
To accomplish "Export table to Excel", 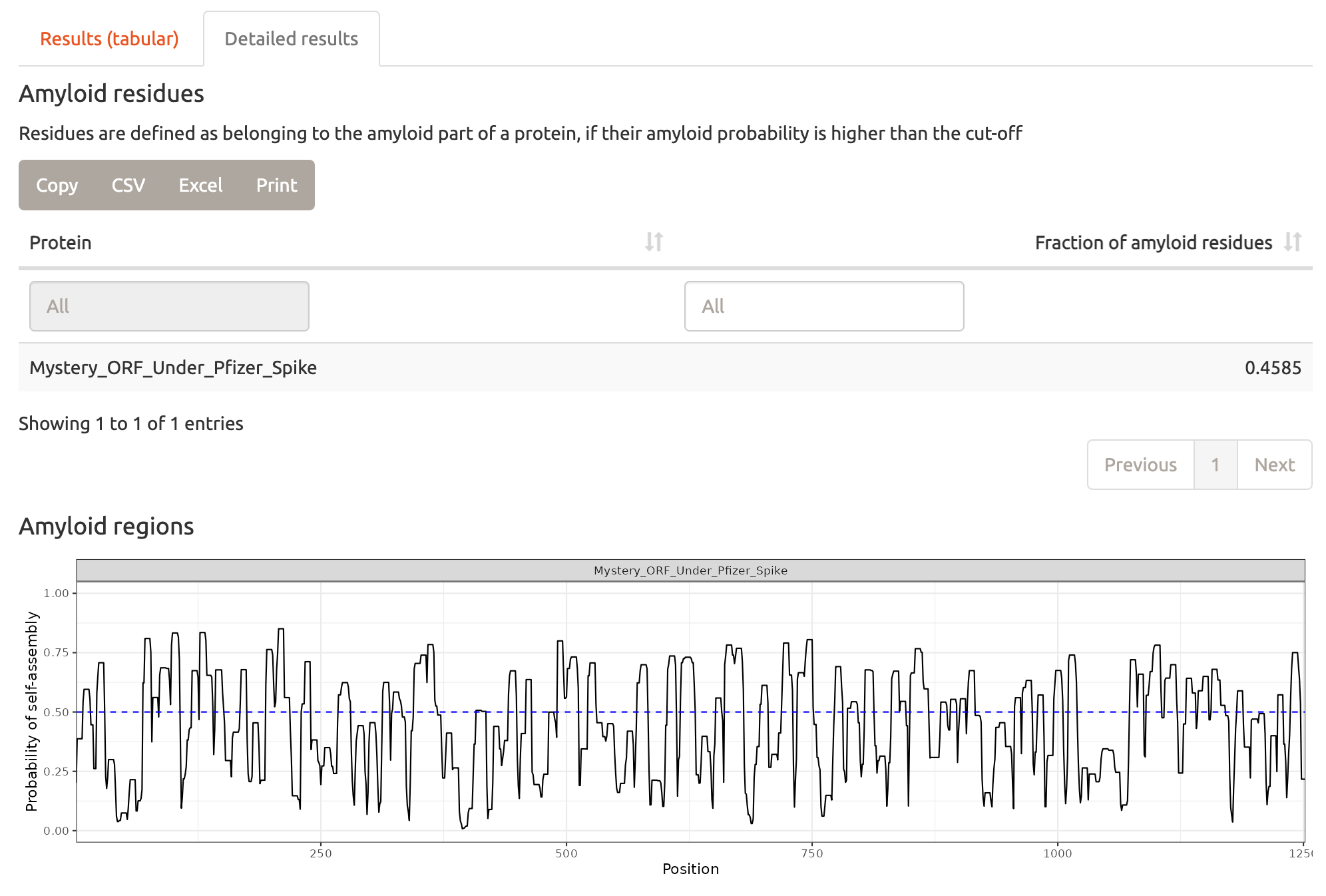I will click(x=200, y=185).
